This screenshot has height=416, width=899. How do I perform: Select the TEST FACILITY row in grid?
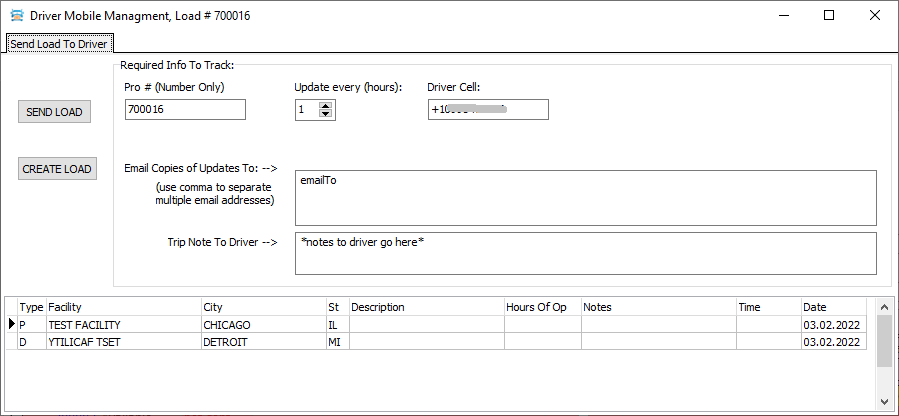pos(123,325)
